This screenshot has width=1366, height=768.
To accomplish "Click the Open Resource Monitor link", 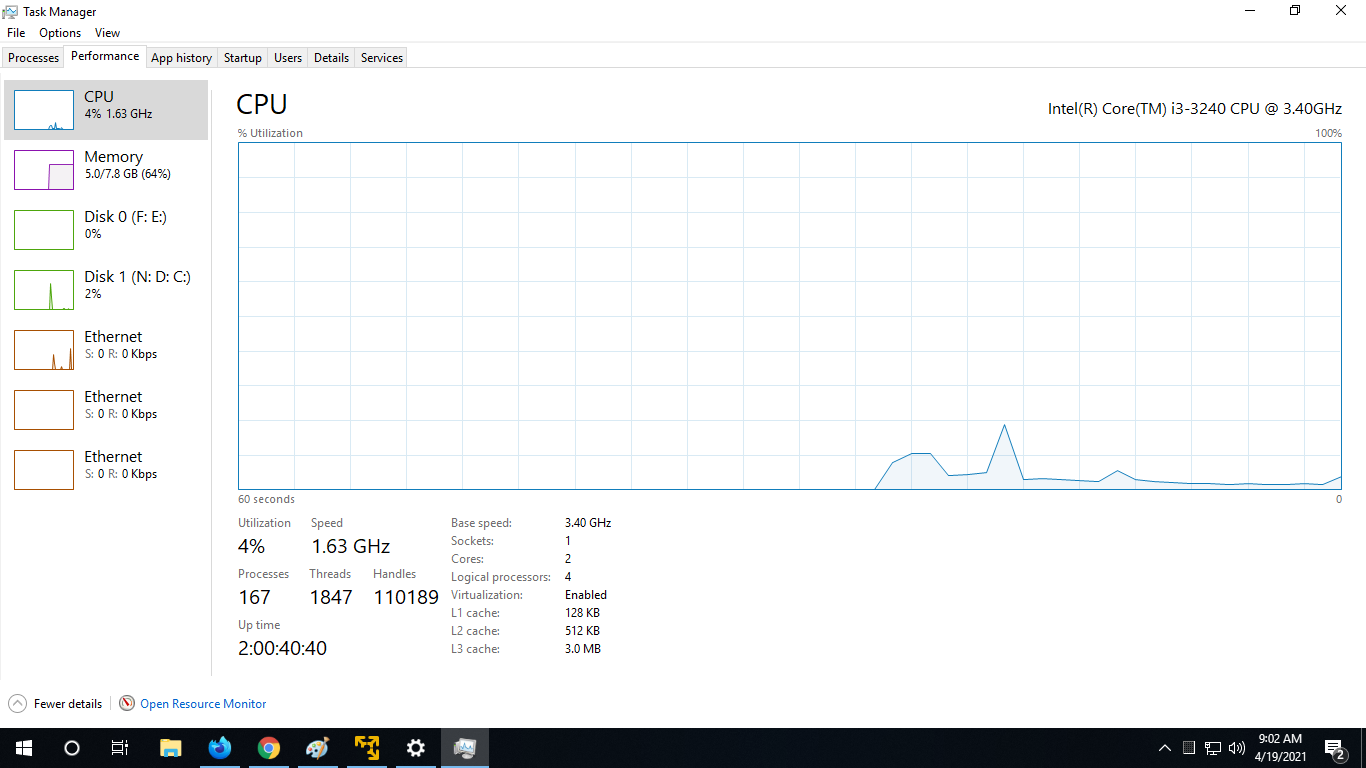I will [x=203, y=704].
